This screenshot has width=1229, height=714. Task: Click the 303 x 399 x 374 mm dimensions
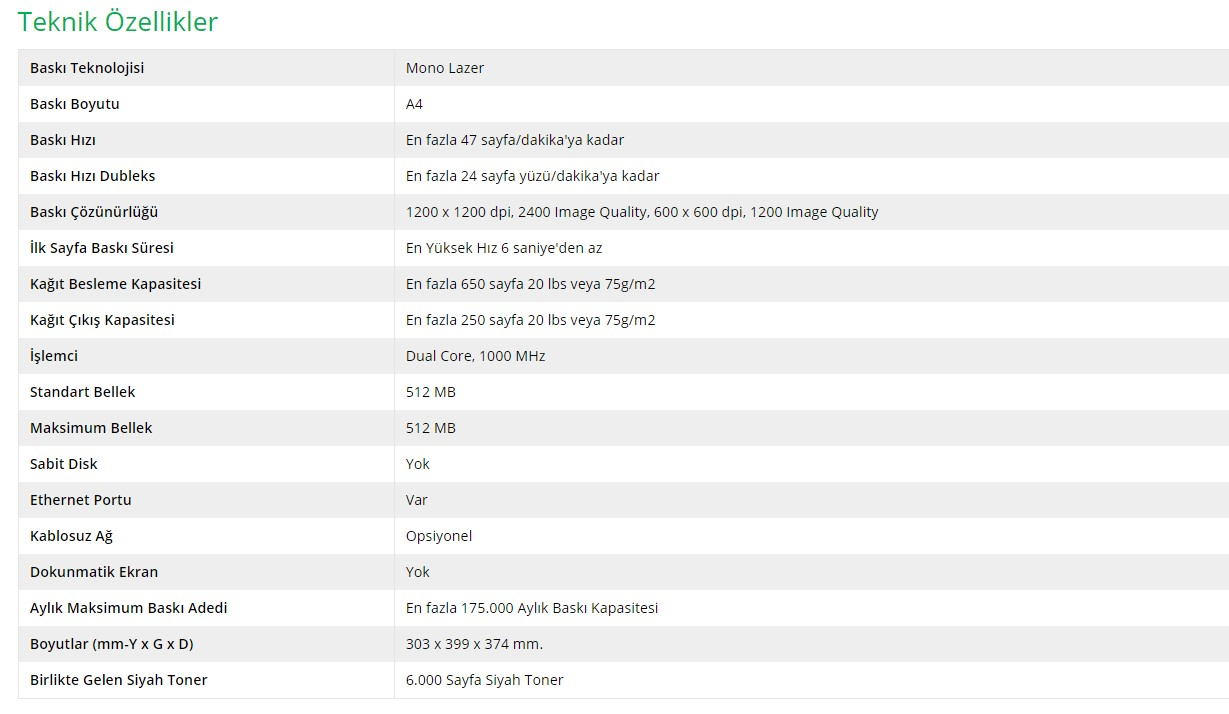pyautogui.click(x=475, y=644)
